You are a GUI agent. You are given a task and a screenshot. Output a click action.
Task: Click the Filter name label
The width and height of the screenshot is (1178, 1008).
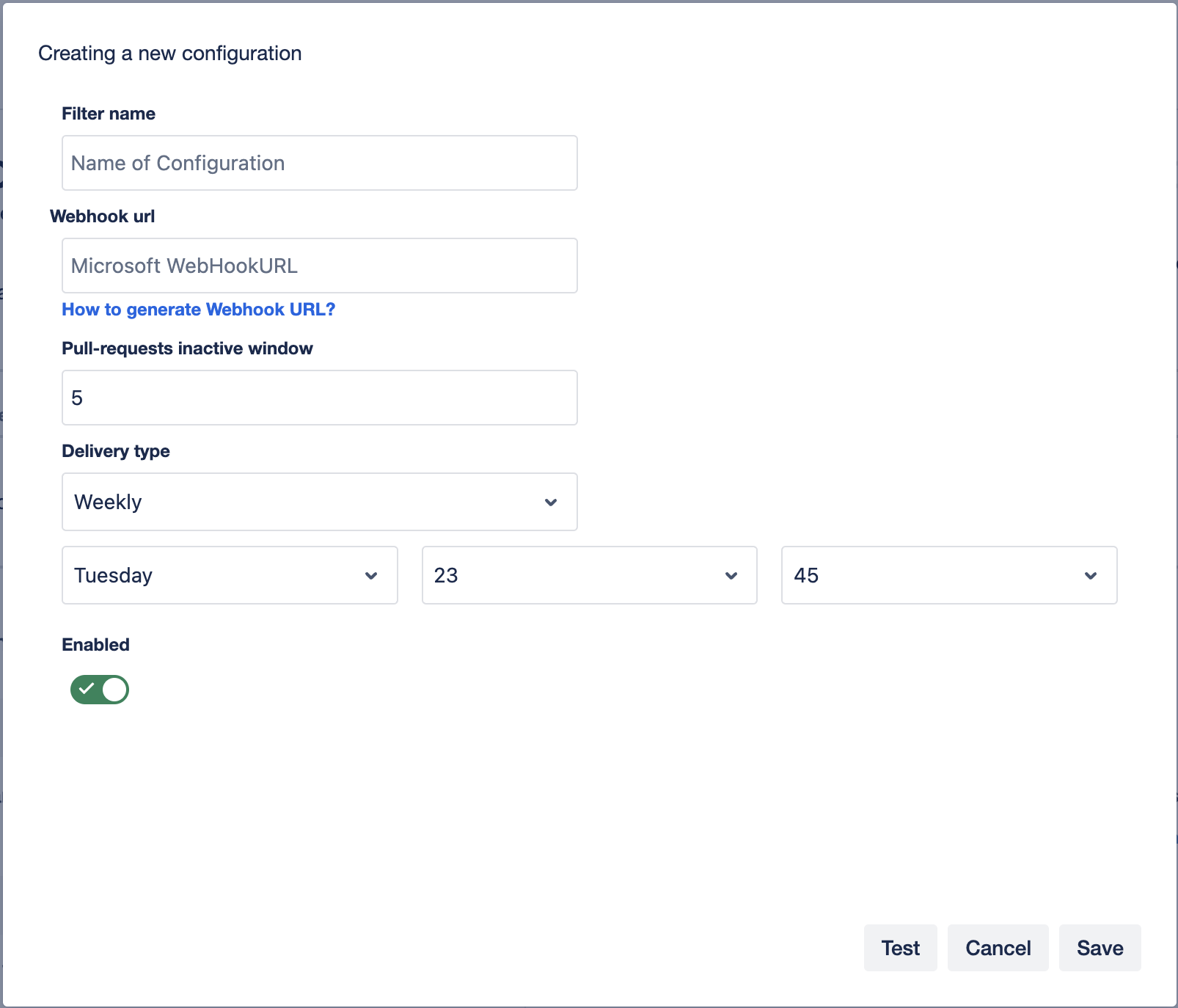pos(109,114)
